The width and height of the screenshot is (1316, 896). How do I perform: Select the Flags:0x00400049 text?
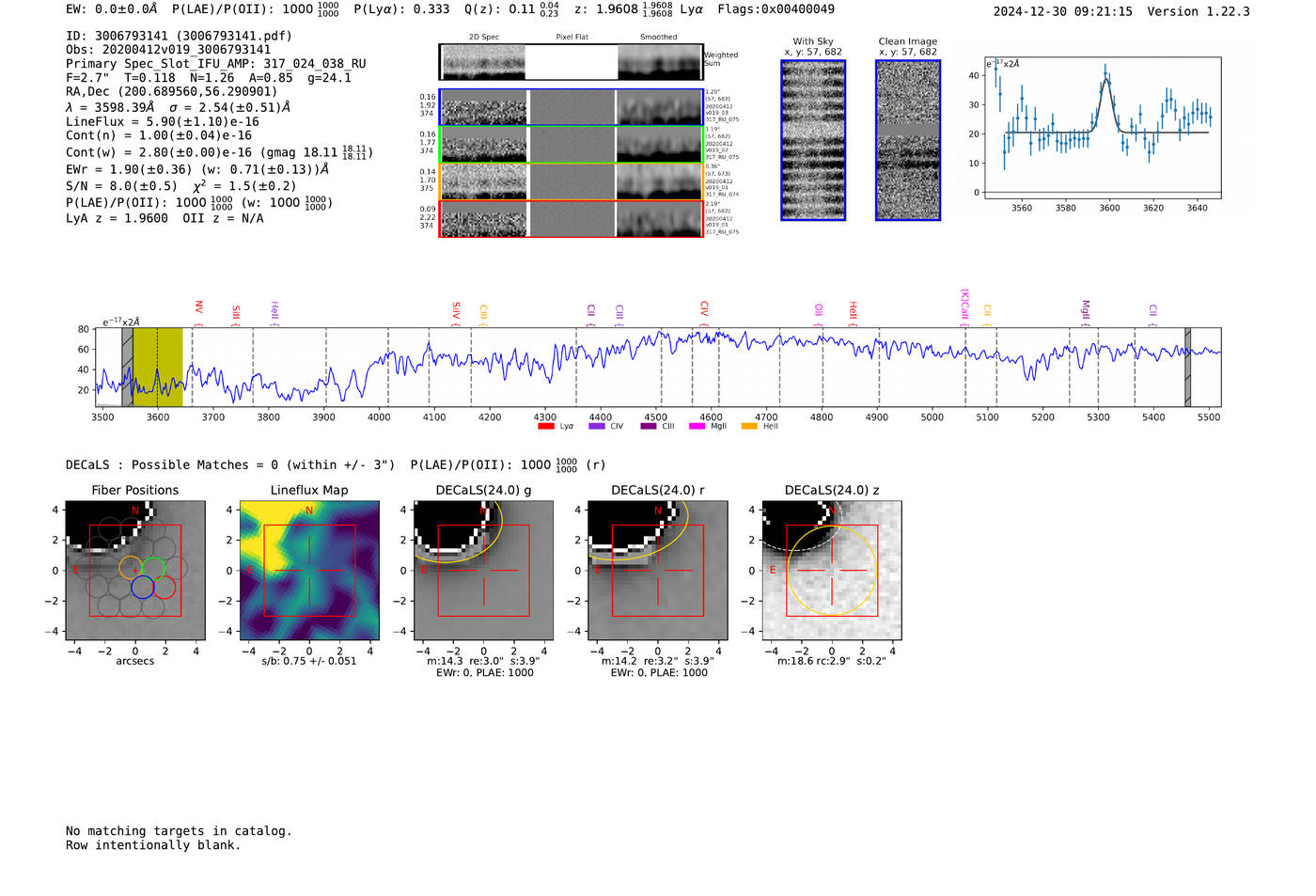[x=775, y=9]
